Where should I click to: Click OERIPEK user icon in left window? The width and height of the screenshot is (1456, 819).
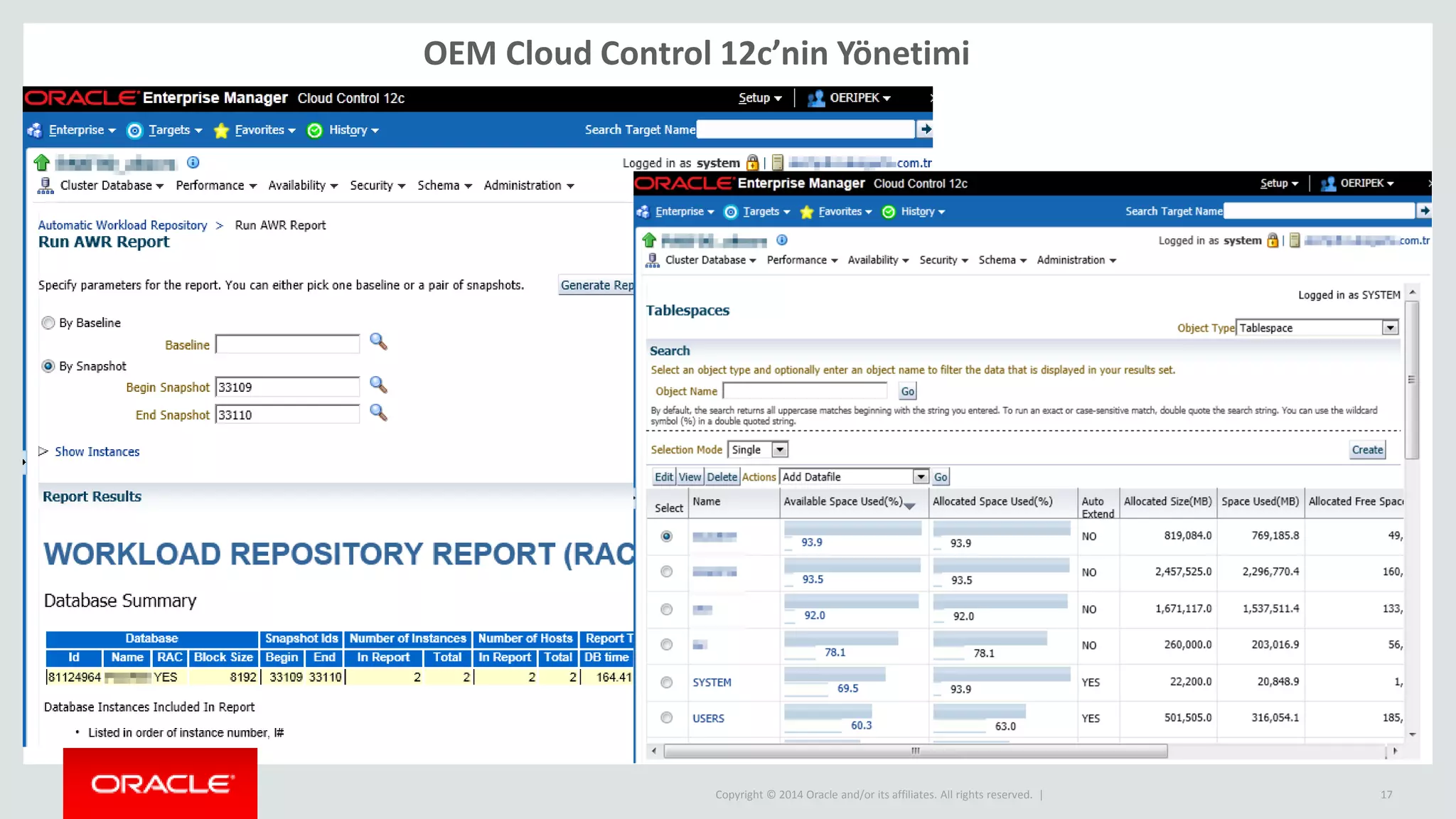[x=816, y=98]
